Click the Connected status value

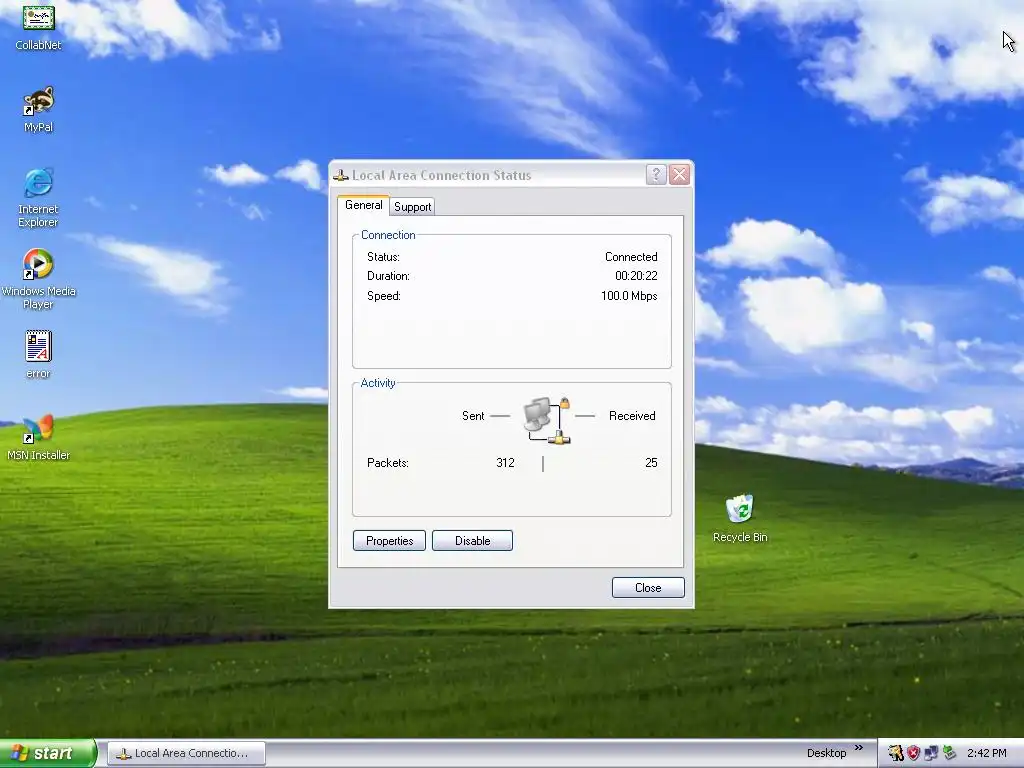(631, 257)
